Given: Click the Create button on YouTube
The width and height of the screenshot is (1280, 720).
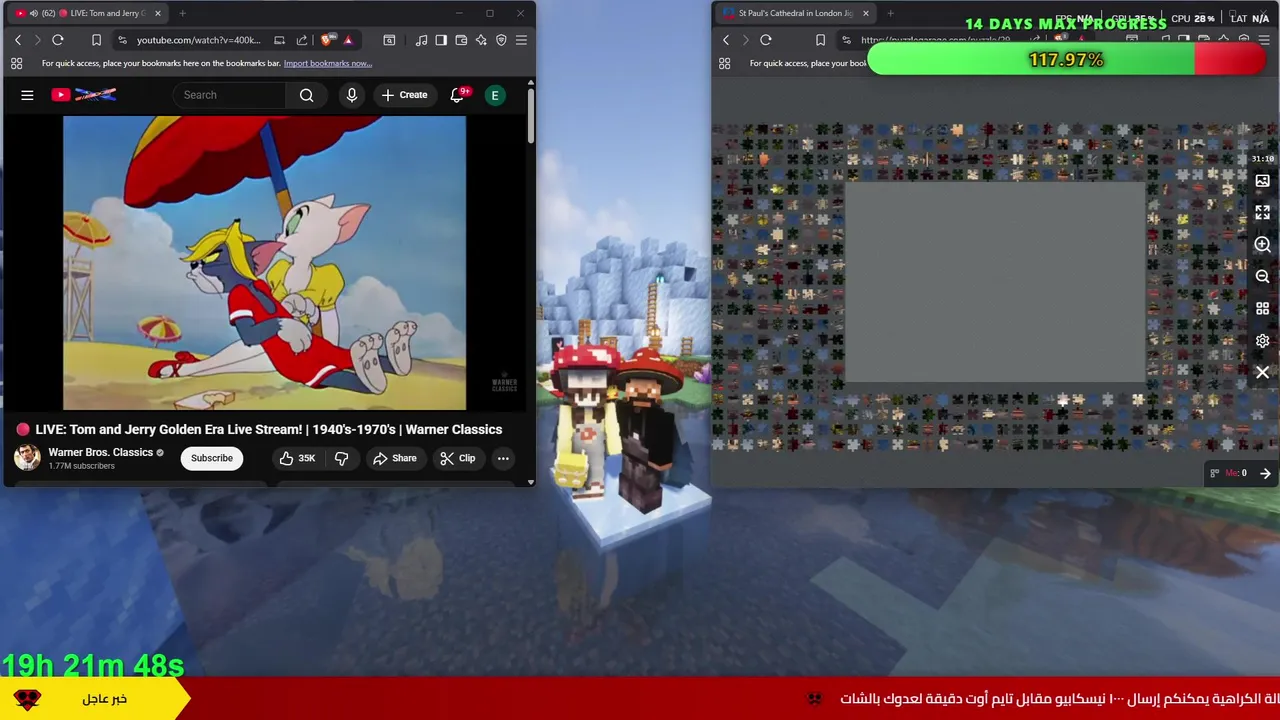Looking at the screenshot, I should tap(404, 95).
